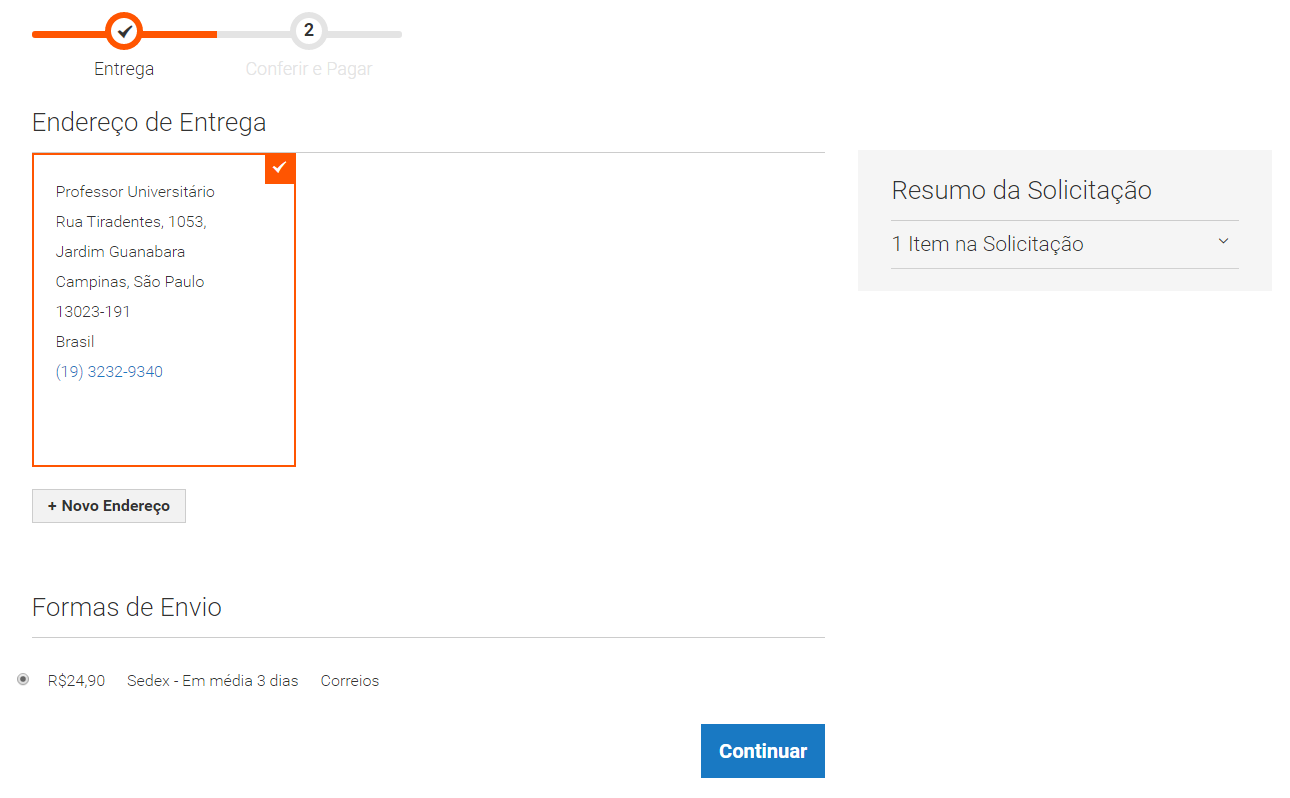The width and height of the screenshot is (1290, 798).
Task: Click the "Resumo da Solicitação" heading
Action: pyautogui.click(x=1021, y=190)
